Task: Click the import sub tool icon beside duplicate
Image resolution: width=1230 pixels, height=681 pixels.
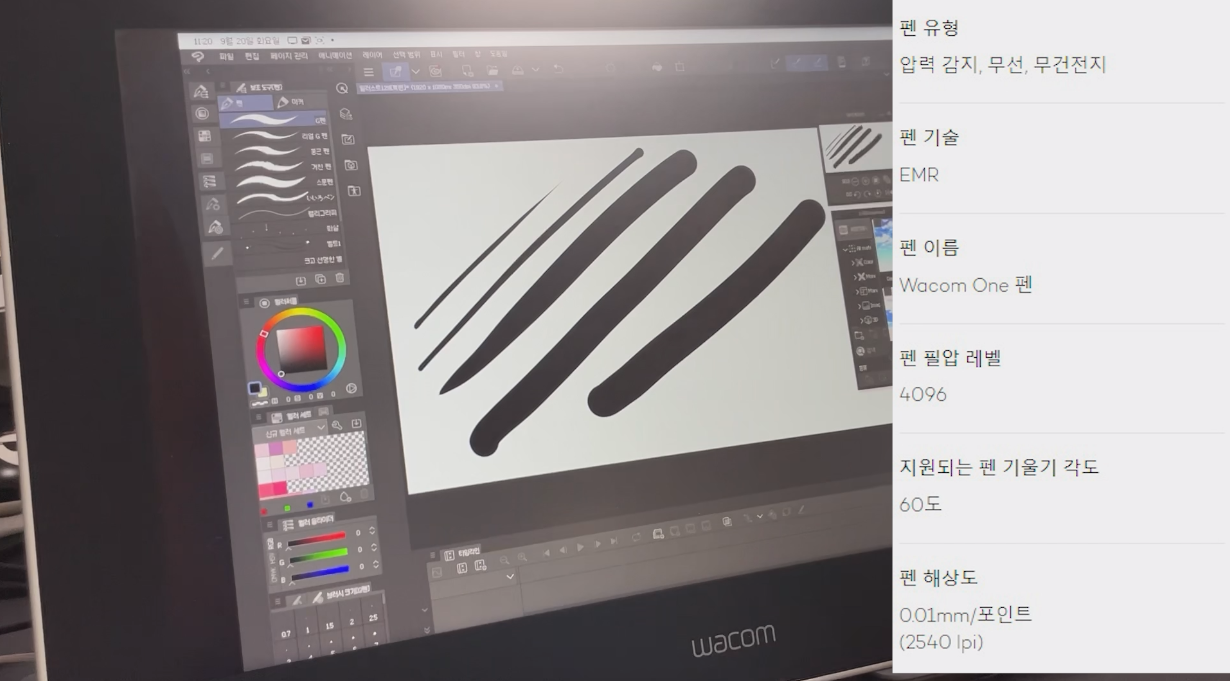Action: 301,280
